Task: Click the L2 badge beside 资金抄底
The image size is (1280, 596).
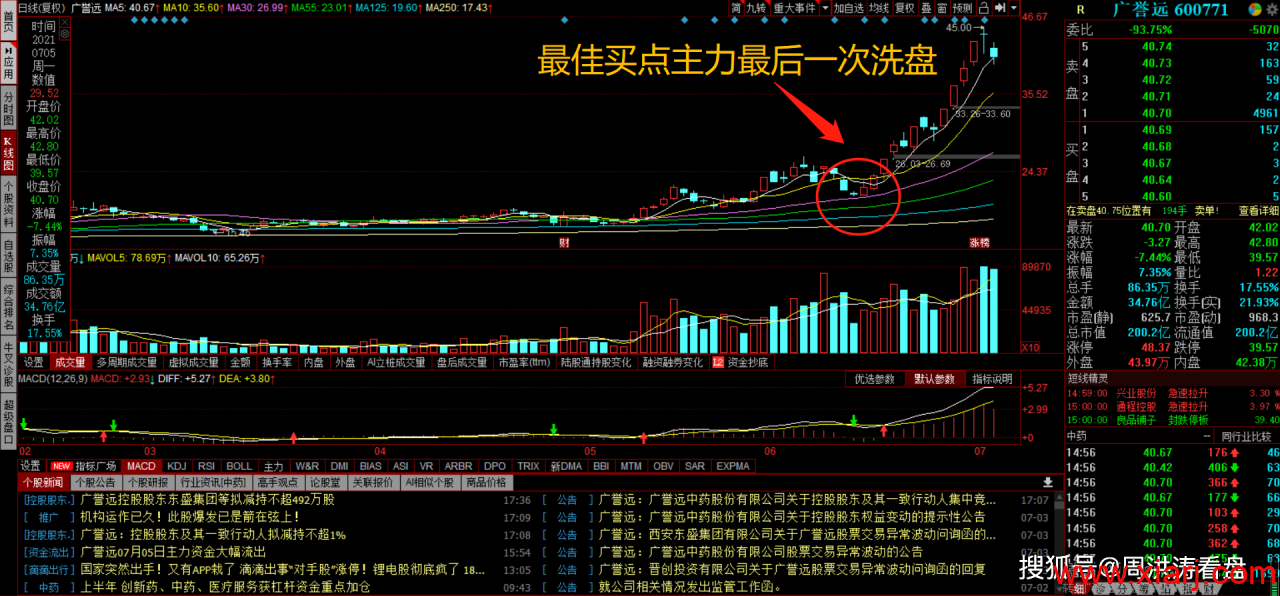Action: [x=717, y=362]
